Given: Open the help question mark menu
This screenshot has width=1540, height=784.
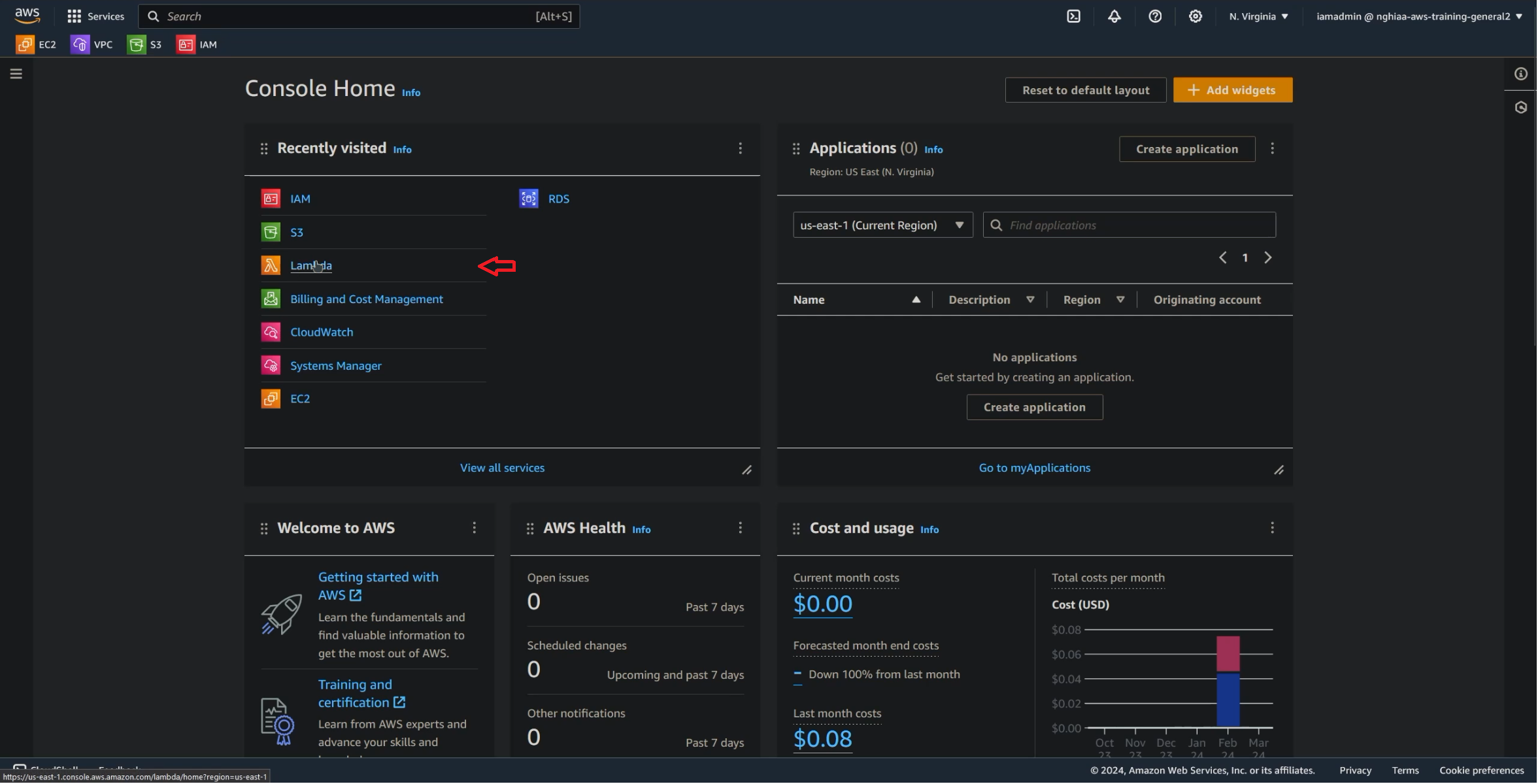Looking at the screenshot, I should tap(1155, 16).
